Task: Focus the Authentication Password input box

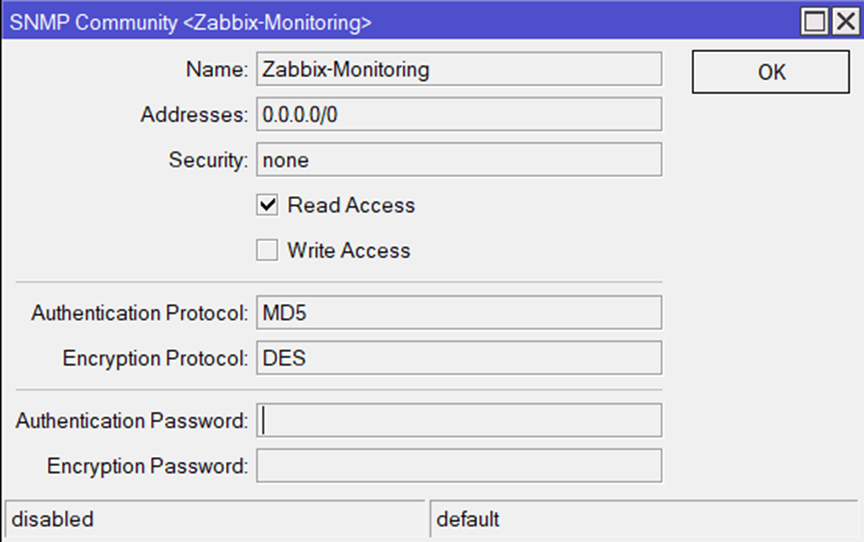Action: coord(459,421)
